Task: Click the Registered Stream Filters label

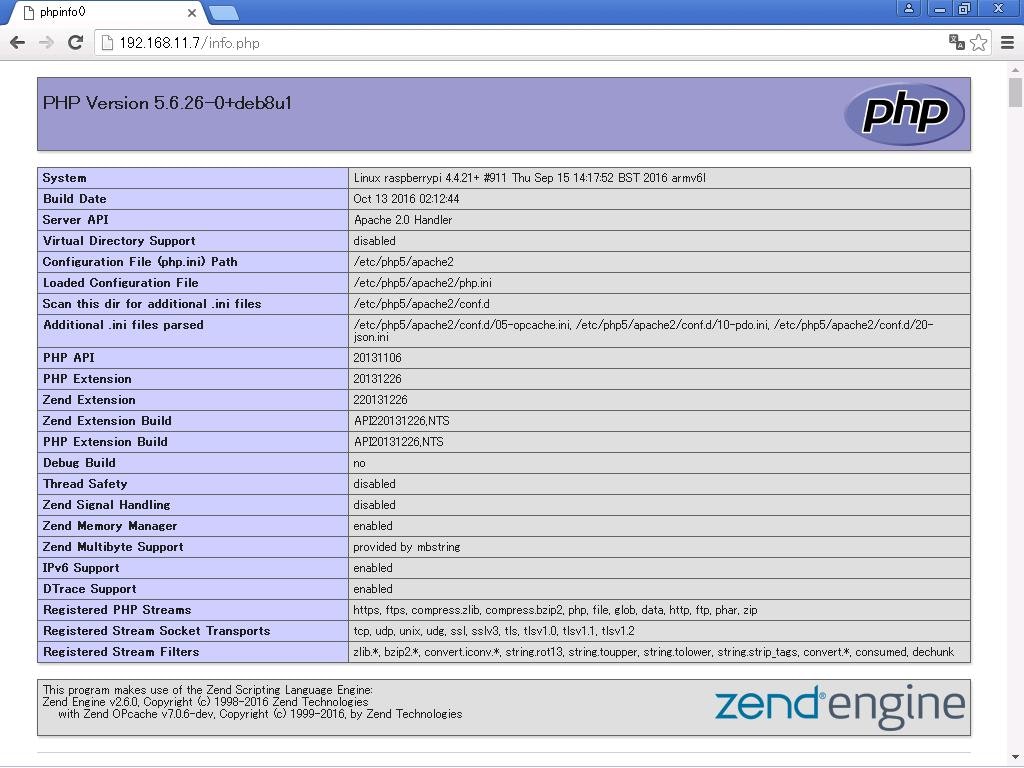Action: 121,652
